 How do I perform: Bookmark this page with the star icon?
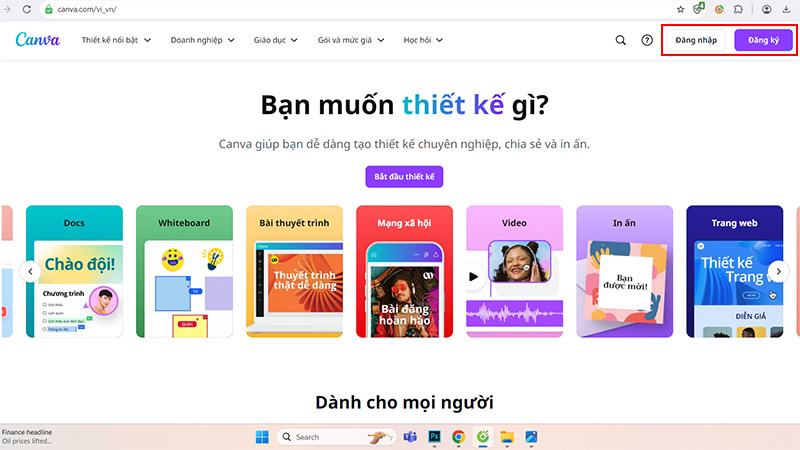pos(680,9)
